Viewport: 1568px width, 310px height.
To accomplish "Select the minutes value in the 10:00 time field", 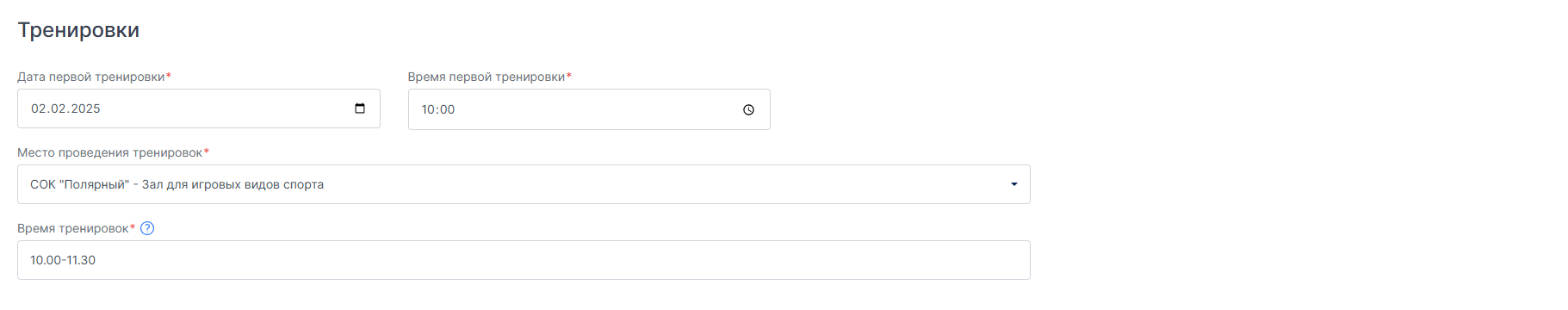I will 447,109.
